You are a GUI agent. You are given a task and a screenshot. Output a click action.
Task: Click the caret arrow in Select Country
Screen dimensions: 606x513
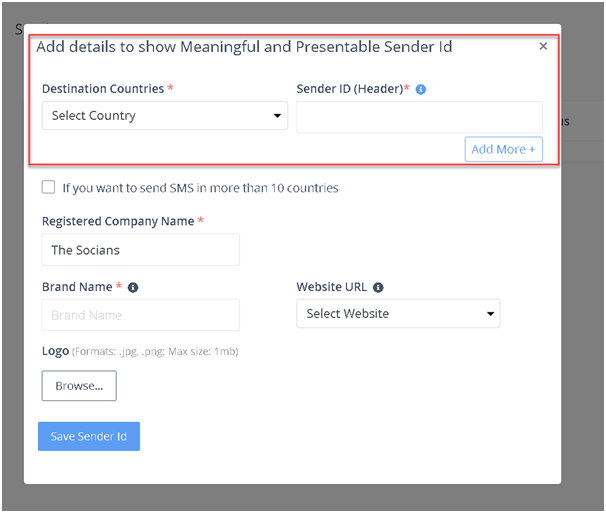coord(277,116)
